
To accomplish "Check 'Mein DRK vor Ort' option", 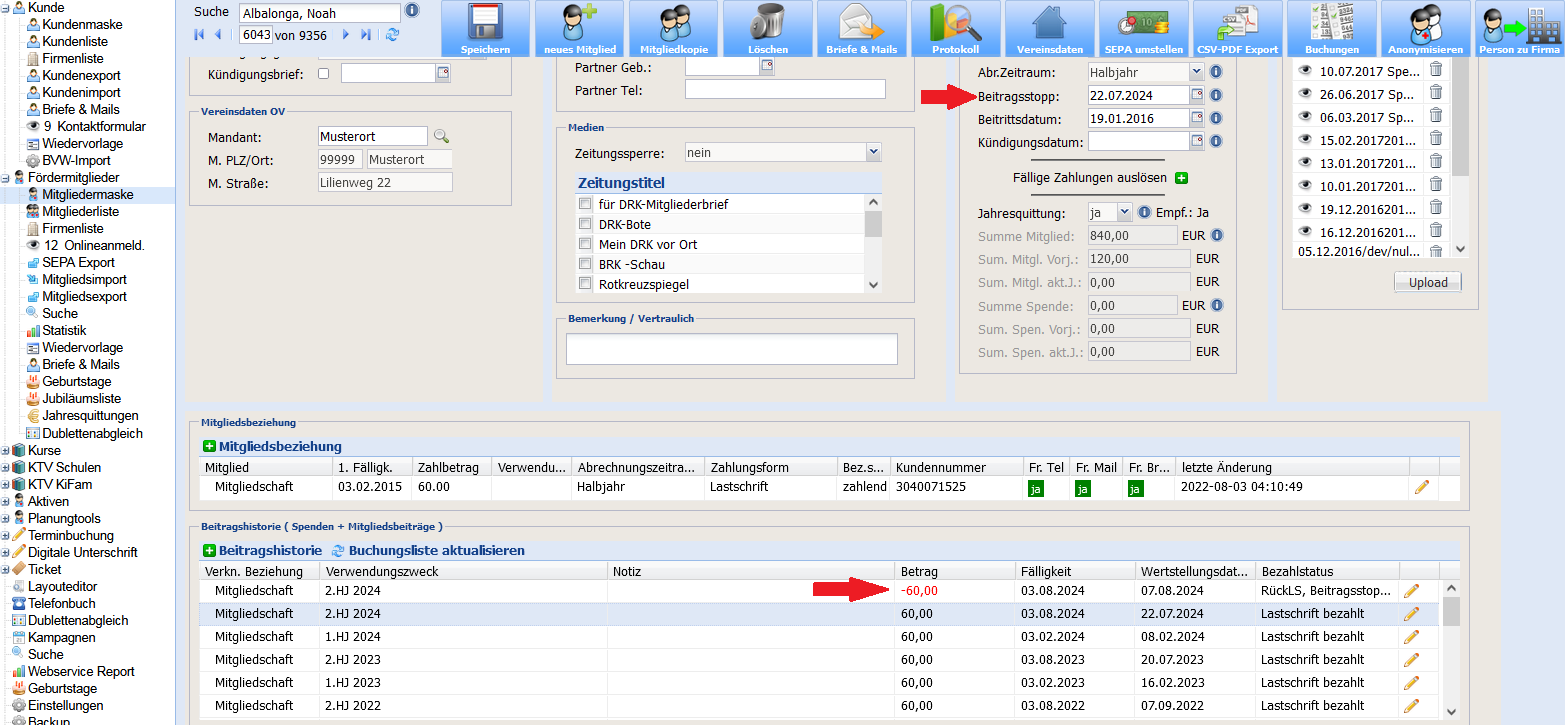I will pos(585,244).
